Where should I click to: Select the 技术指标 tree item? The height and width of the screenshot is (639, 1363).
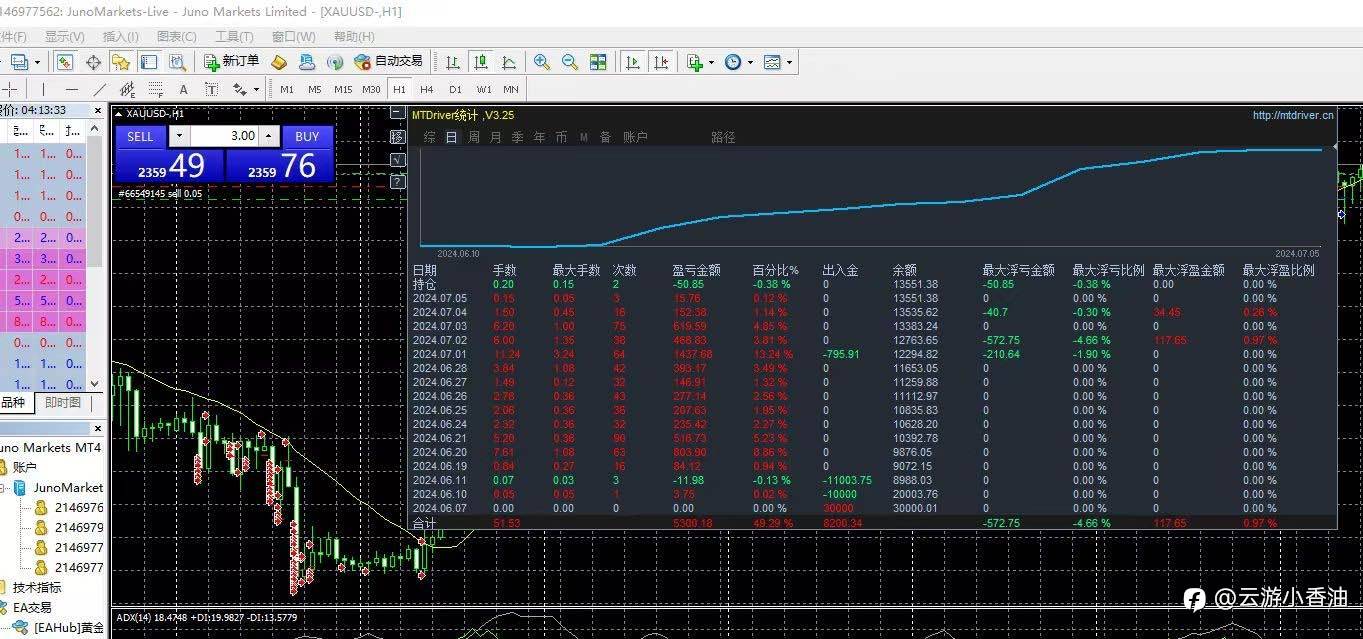pos(37,587)
